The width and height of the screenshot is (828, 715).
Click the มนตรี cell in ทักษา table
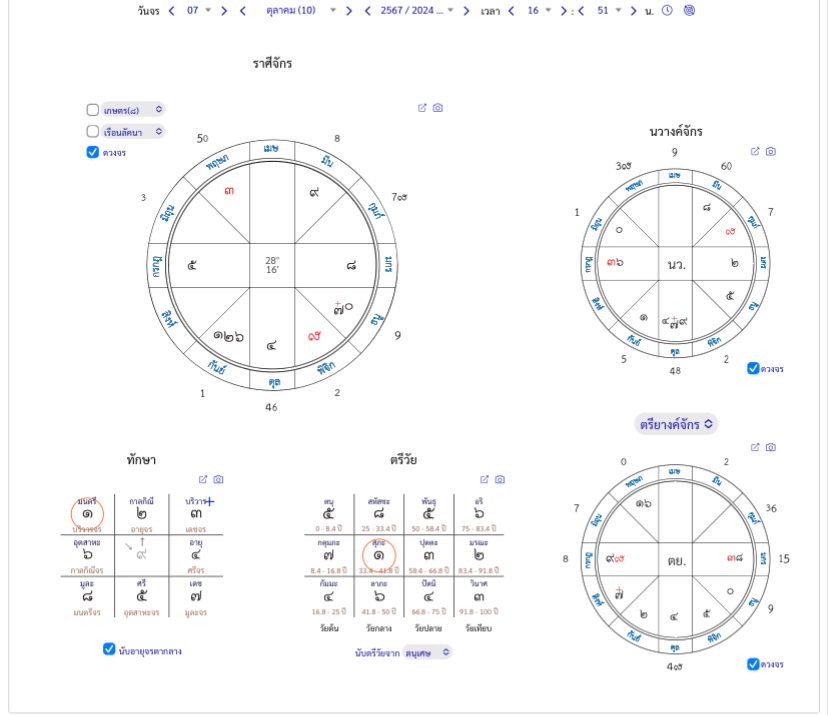tap(87, 514)
